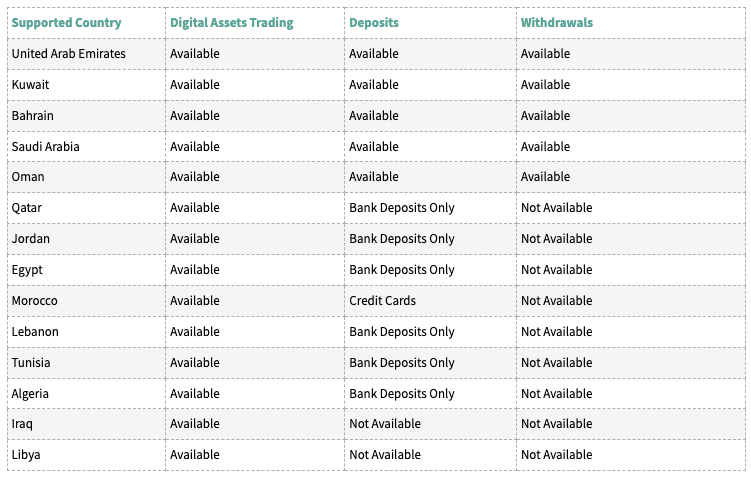Click the Withdrawals column header
The image size is (751, 480).
[557, 23]
